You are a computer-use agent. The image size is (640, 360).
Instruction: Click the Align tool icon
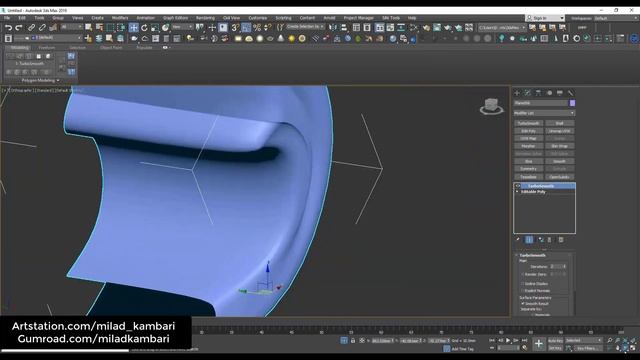point(344,28)
